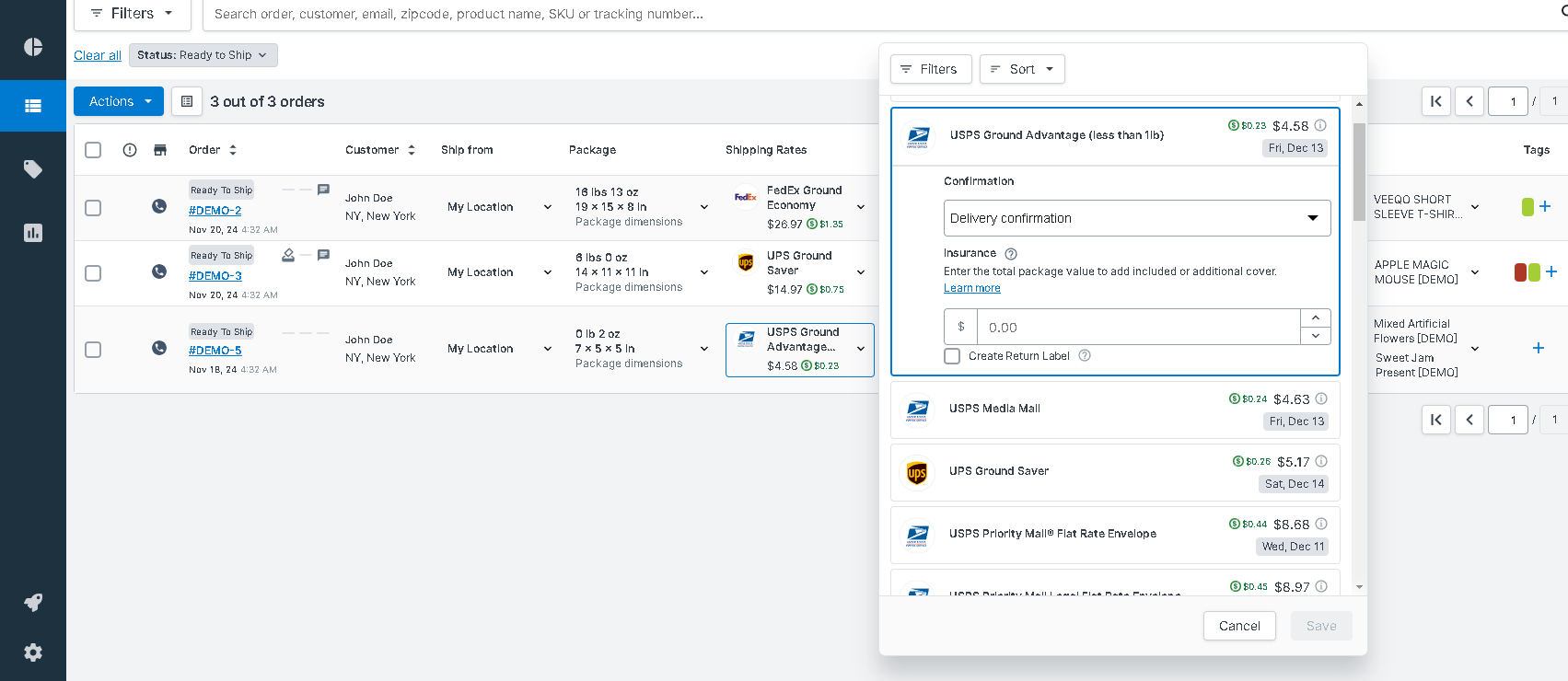Select the UPS Ground Saver rate option
1568x681 pixels.
point(1115,471)
